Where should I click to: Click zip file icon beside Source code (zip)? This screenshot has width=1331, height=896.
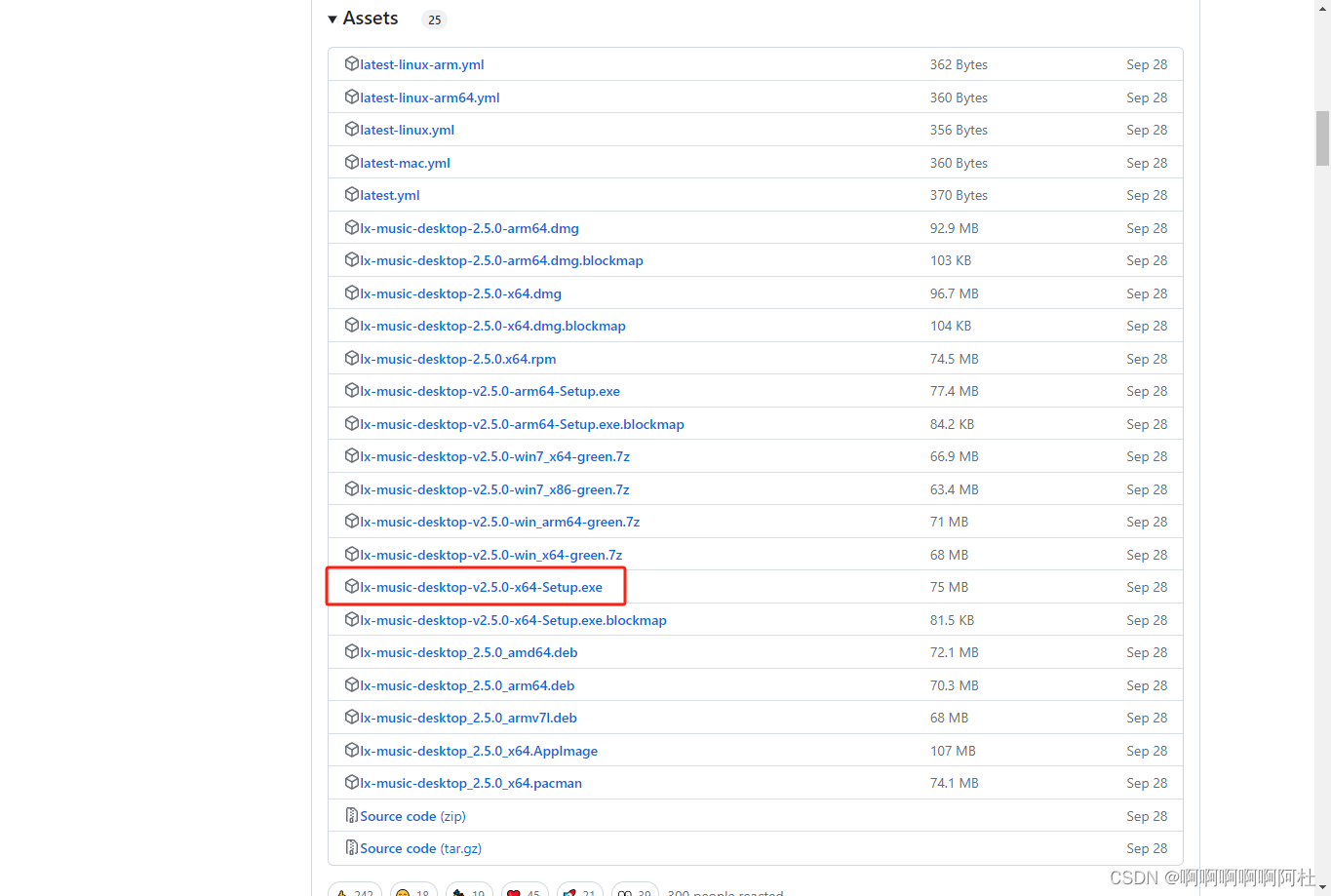pos(352,815)
